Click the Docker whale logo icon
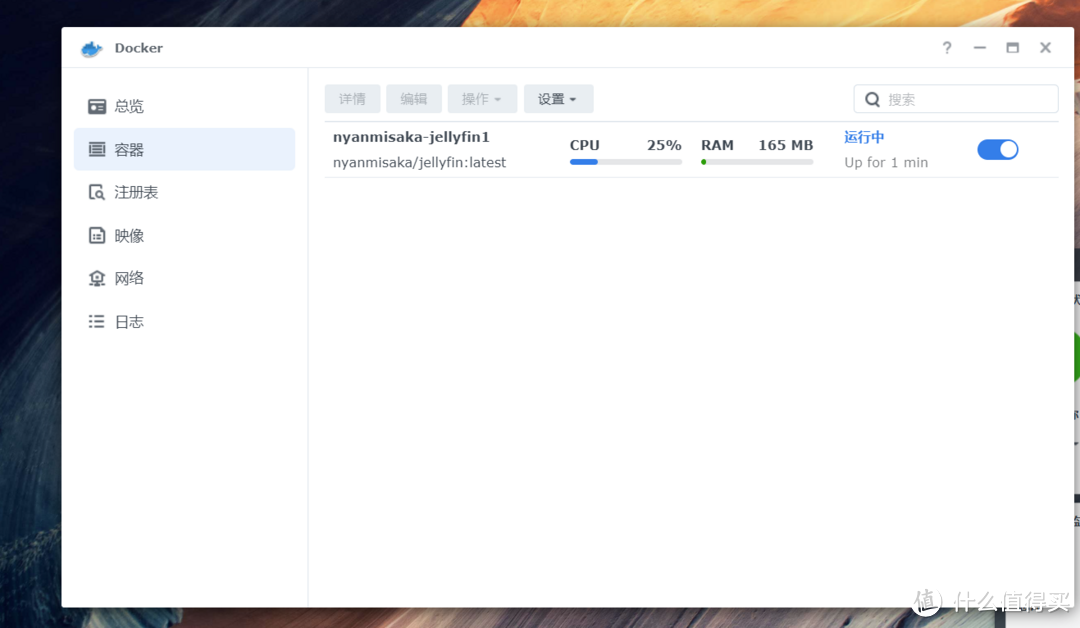Viewport: 1080px width, 628px height. point(92,48)
